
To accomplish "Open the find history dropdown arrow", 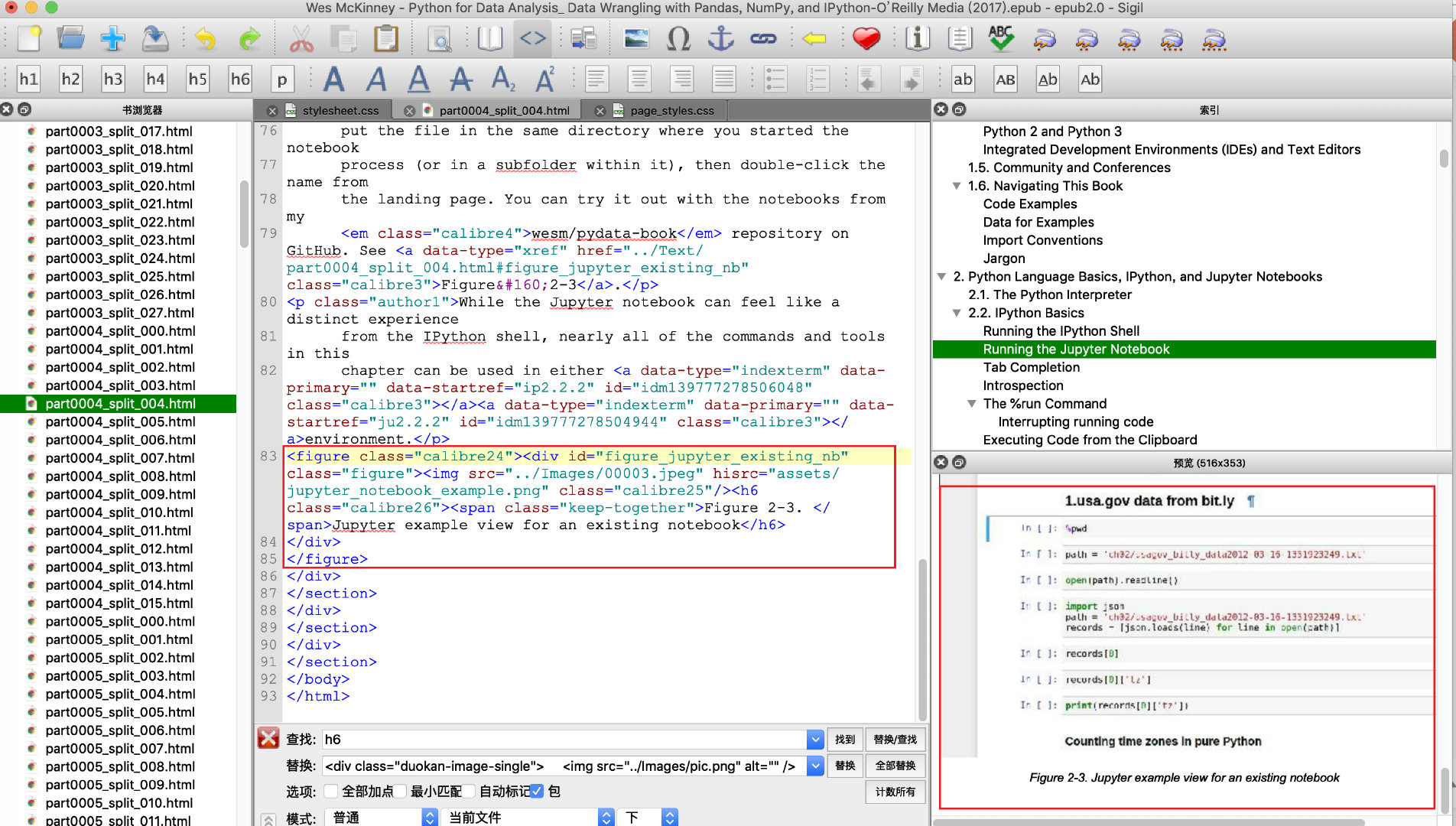I will (815, 739).
